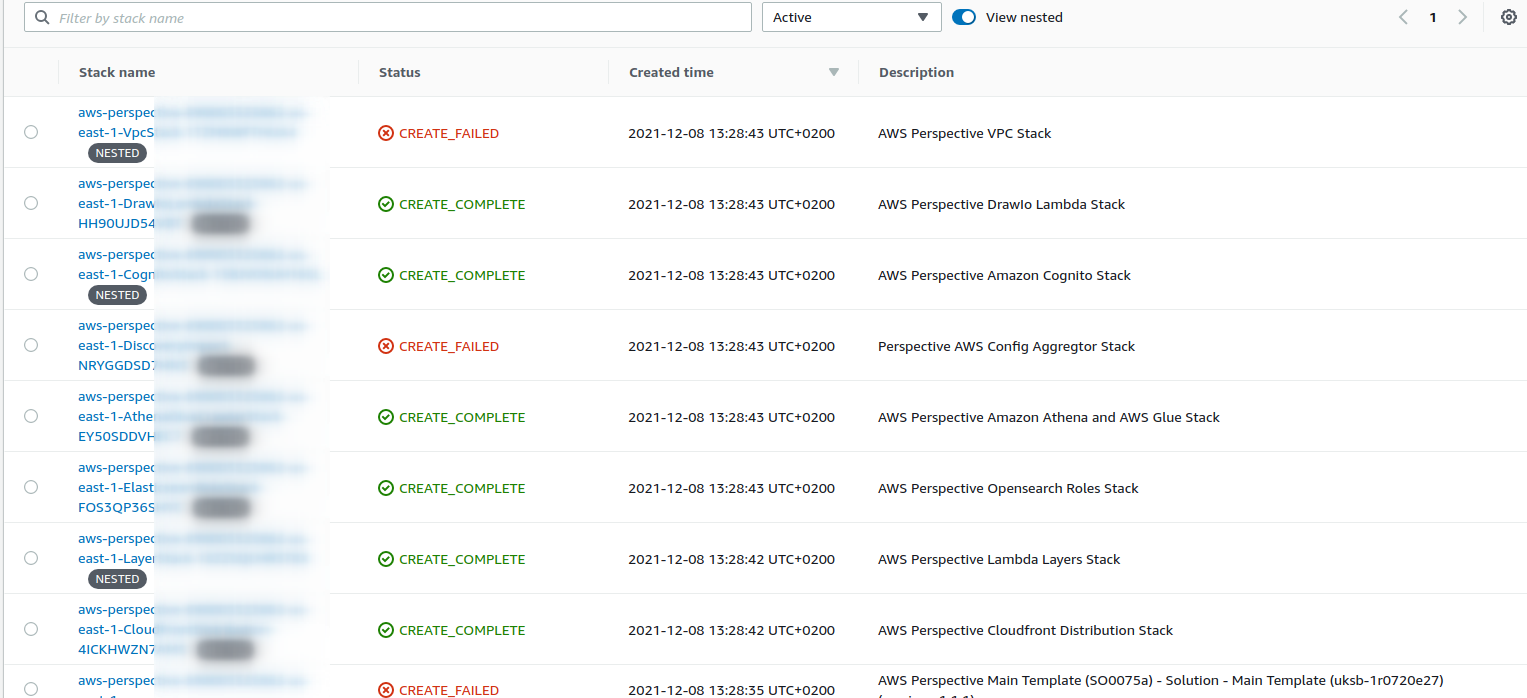Click the Filter by stack name field
Viewport: 1527px width, 698px height.
click(x=388, y=17)
